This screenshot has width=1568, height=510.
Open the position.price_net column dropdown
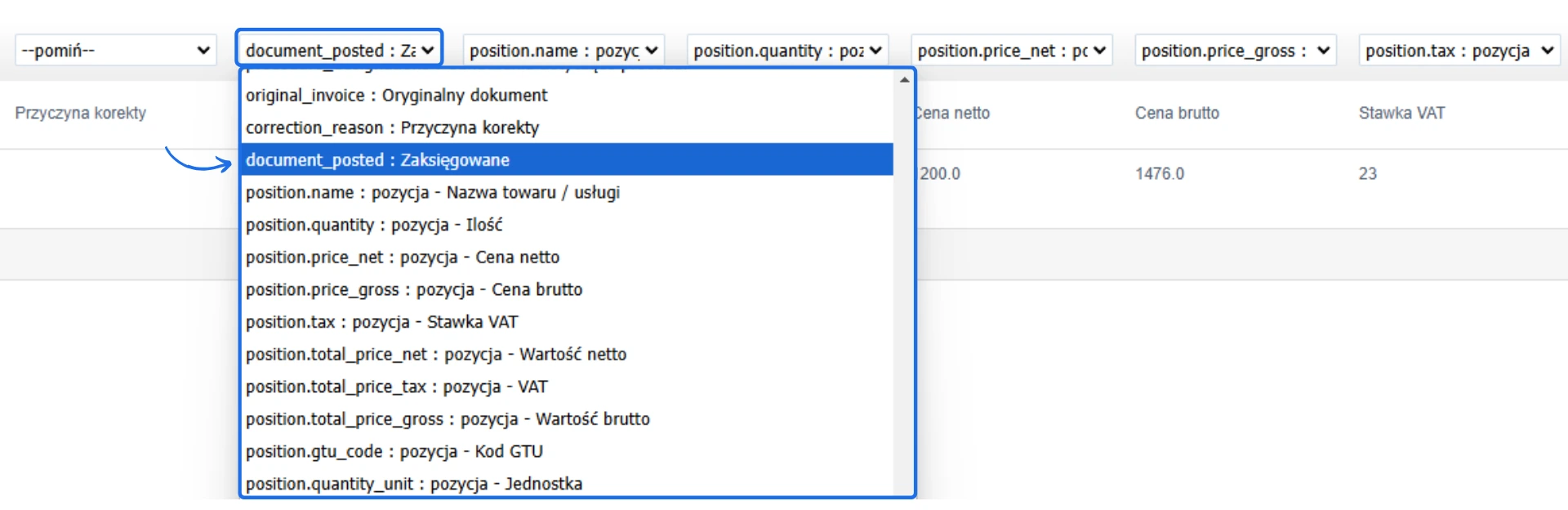tap(1011, 51)
